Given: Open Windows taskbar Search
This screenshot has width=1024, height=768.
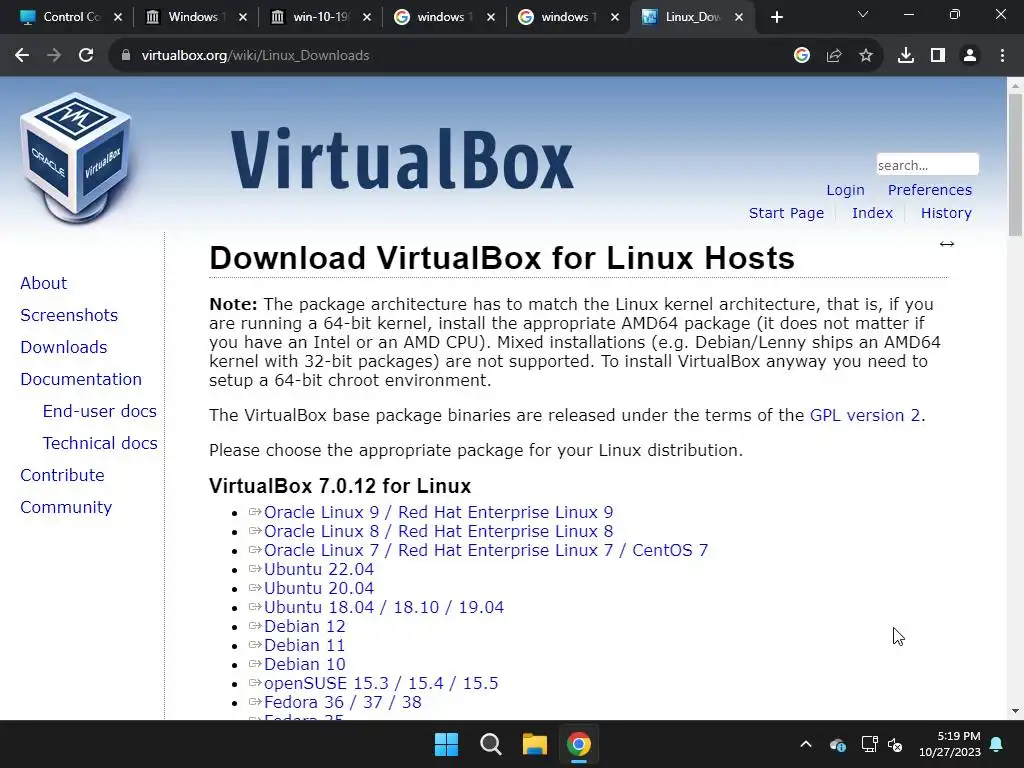Looking at the screenshot, I should point(490,744).
